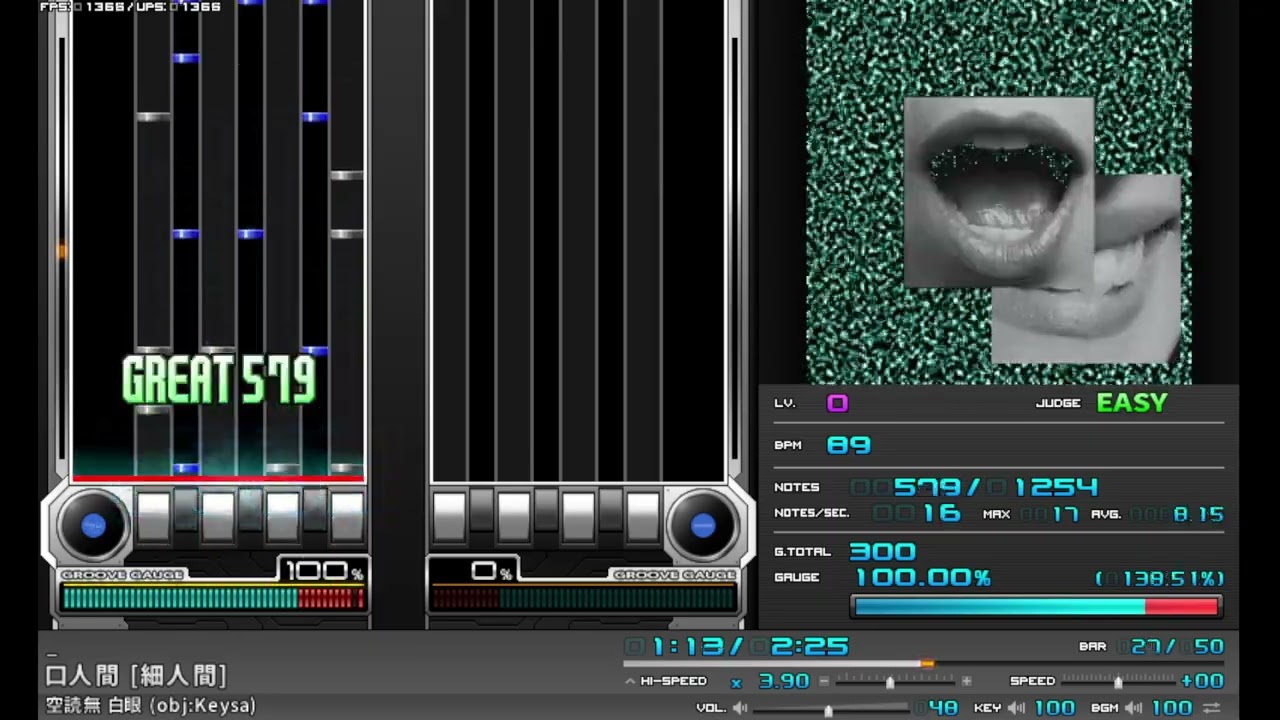Click the AVG. value 8.15

point(1198,514)
